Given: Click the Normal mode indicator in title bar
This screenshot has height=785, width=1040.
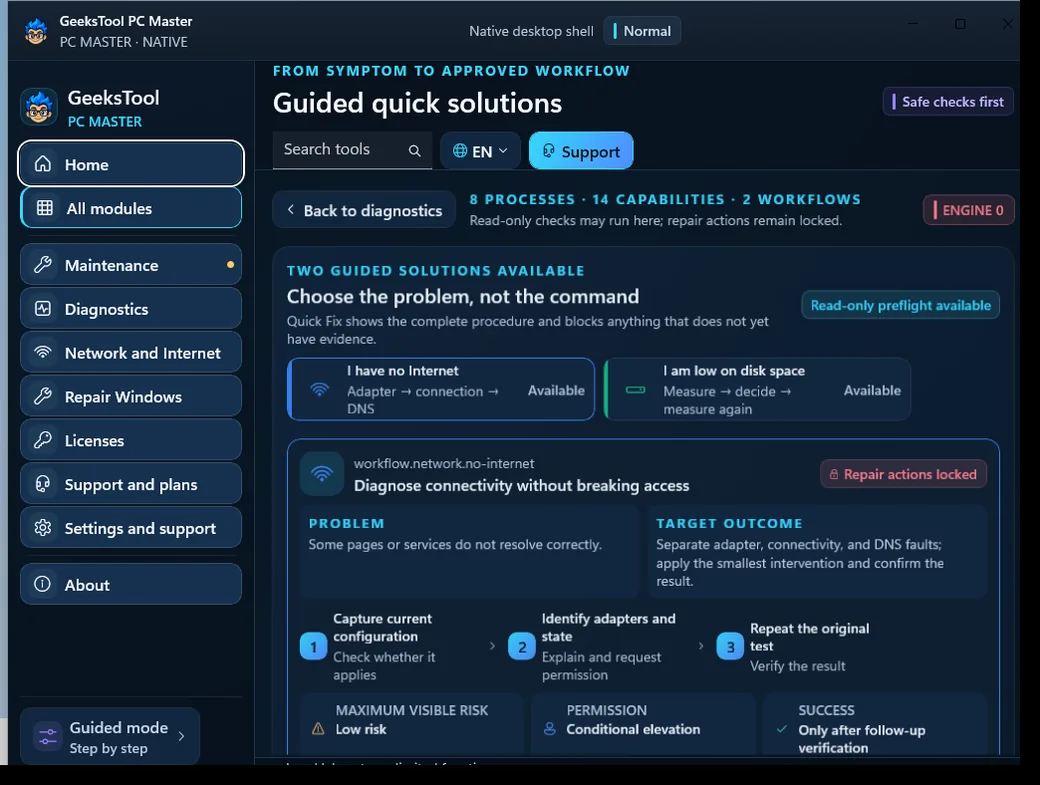Looking at the screenshot, I should (x=642, y=31).
